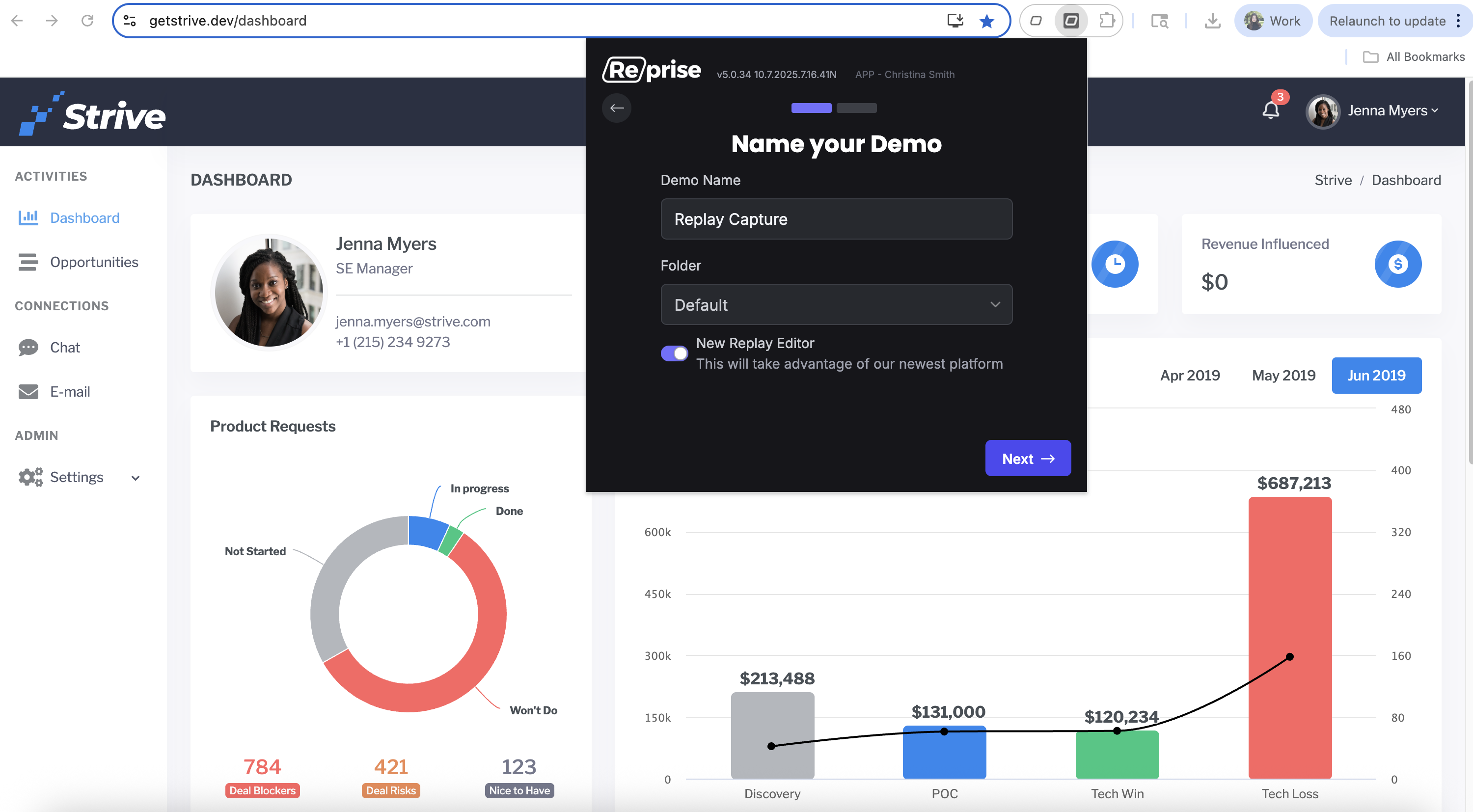Click Jenna Myers profile photo
The image size is (1473, 812).
(x=269, y=292)
